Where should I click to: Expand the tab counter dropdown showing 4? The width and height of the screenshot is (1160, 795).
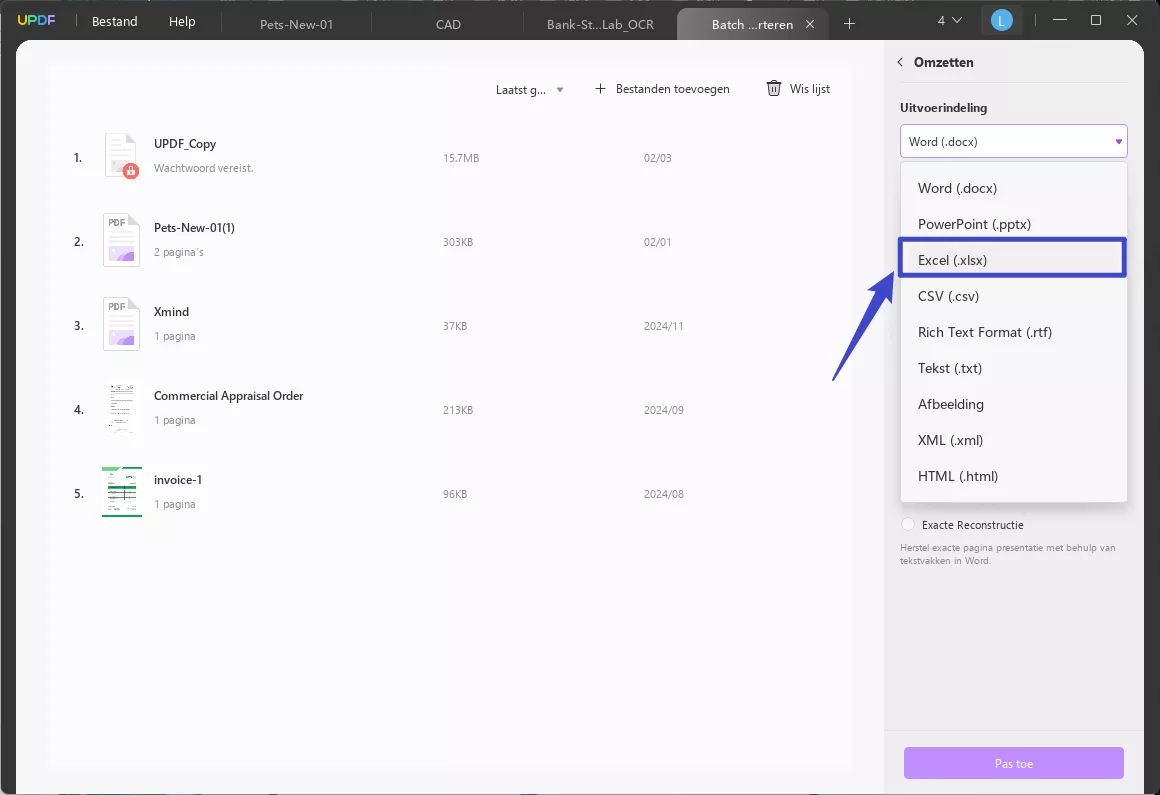pos(950,19)
